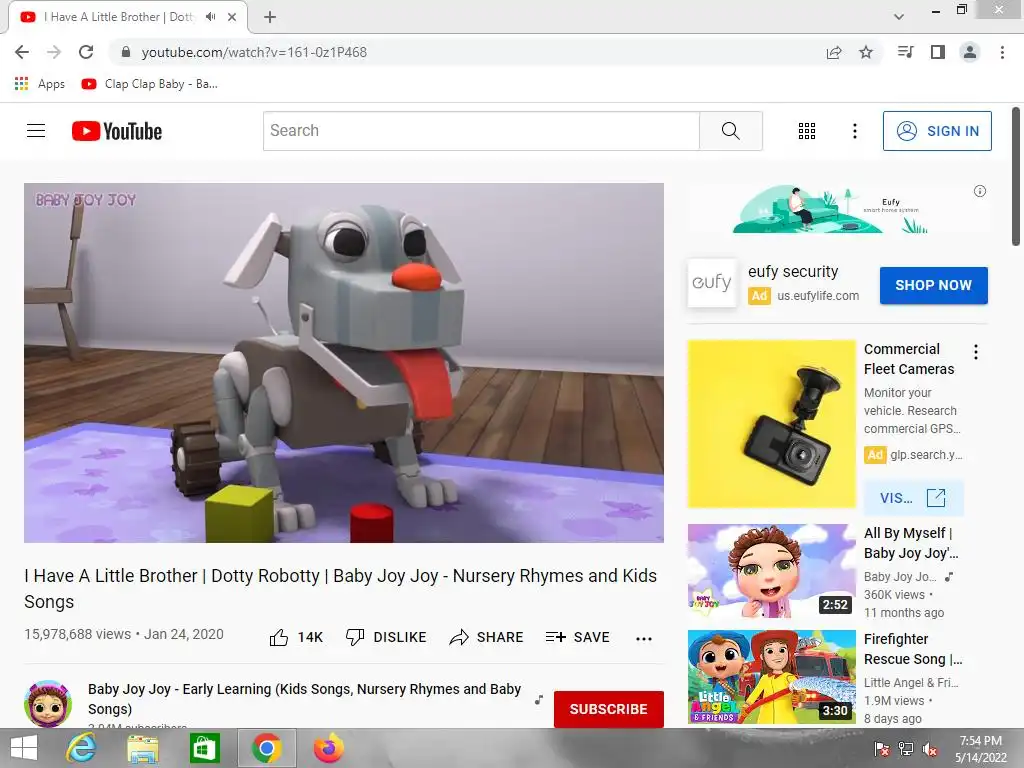1024x768 pixels.
Task: Open options for Commercial Fleet Cameras ad
Action: (x=976, y=353)
